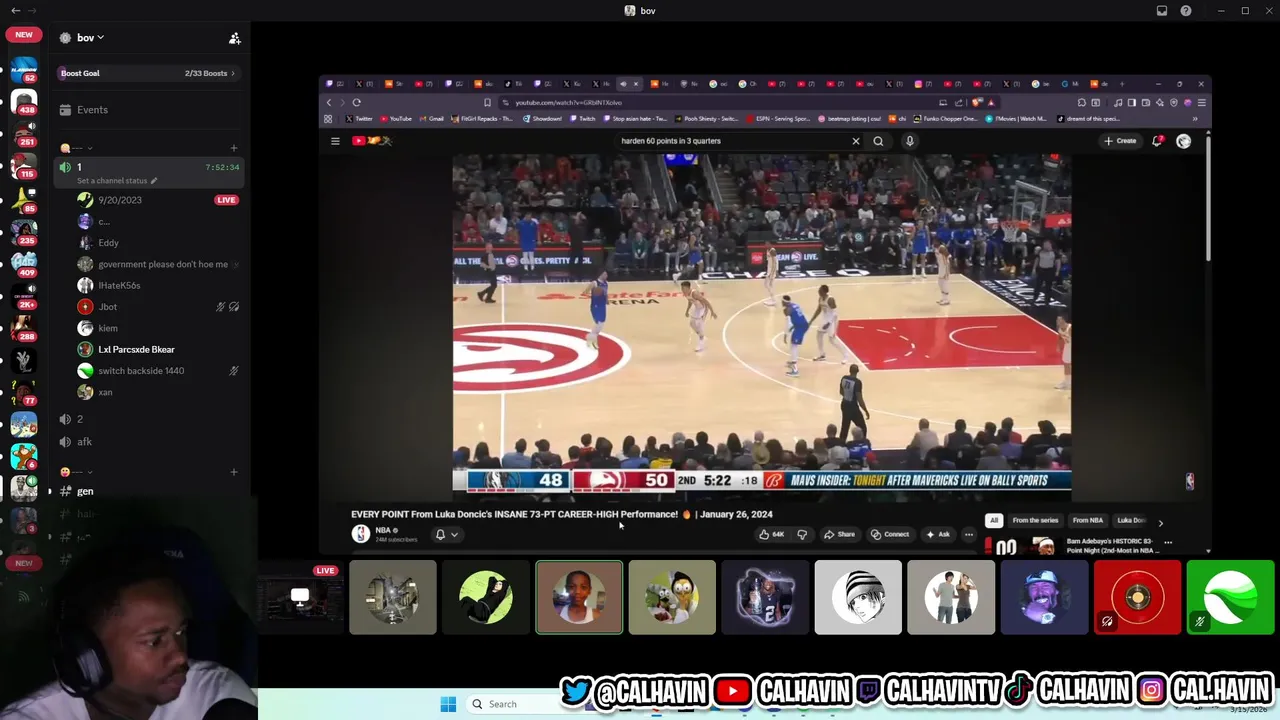The image size is (1280, 720).
Task: Click the YouTube Create button
Action: (x=1120, y=141)
